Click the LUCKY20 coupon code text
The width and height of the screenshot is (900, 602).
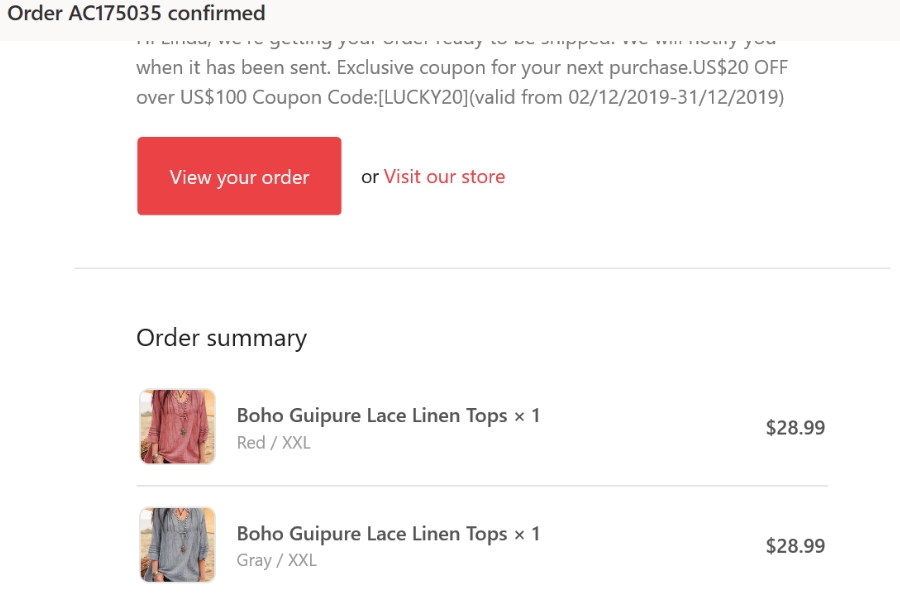[x=400, y=97]
